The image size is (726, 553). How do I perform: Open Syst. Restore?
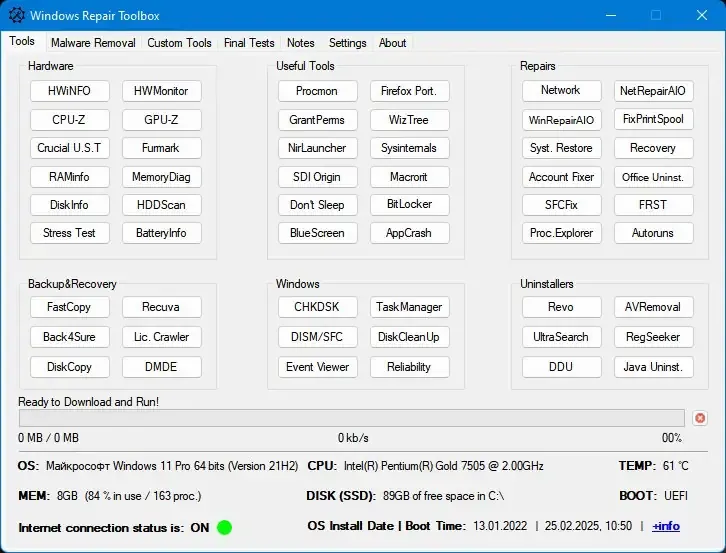562,148
